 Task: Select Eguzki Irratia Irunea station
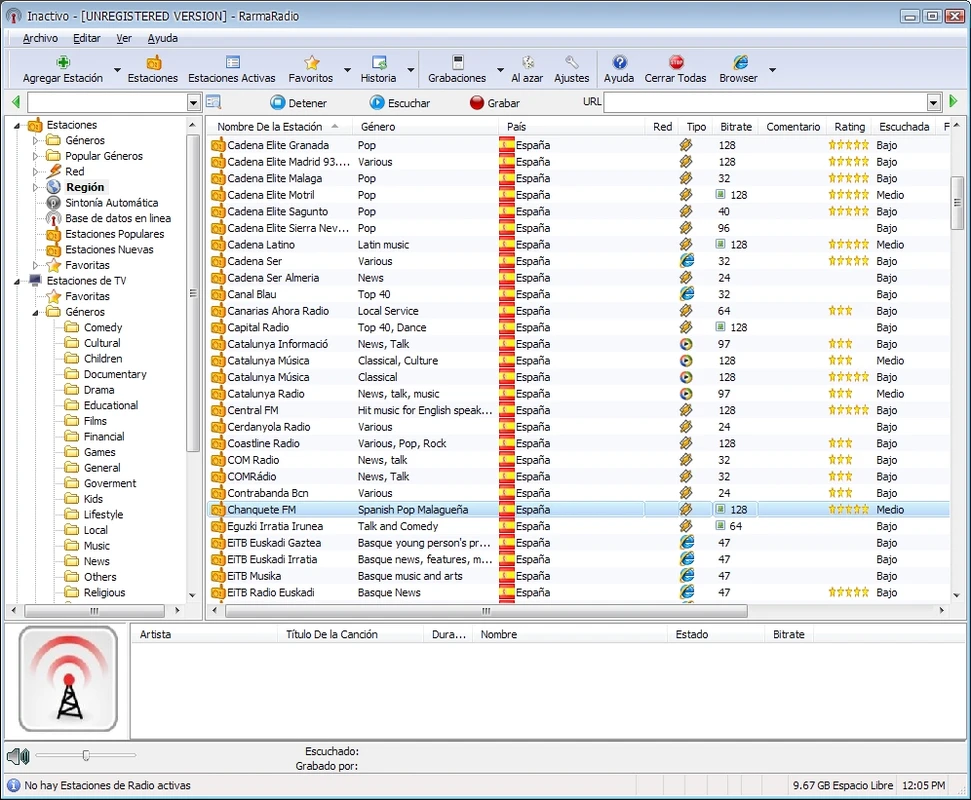point(578,526)
